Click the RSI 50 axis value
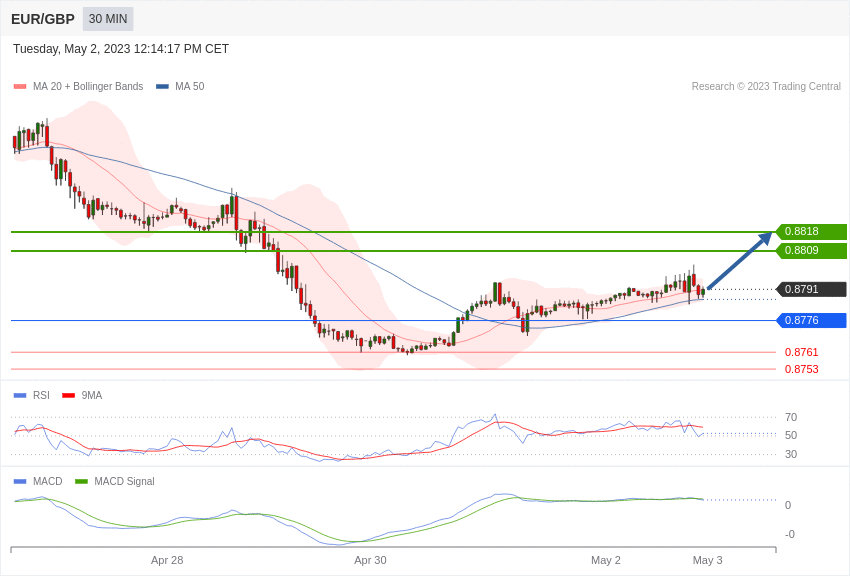 791,435
